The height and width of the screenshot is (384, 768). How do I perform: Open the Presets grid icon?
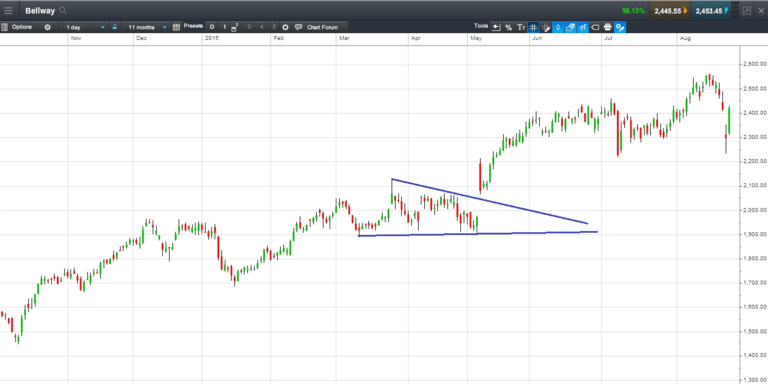(176, 27)
